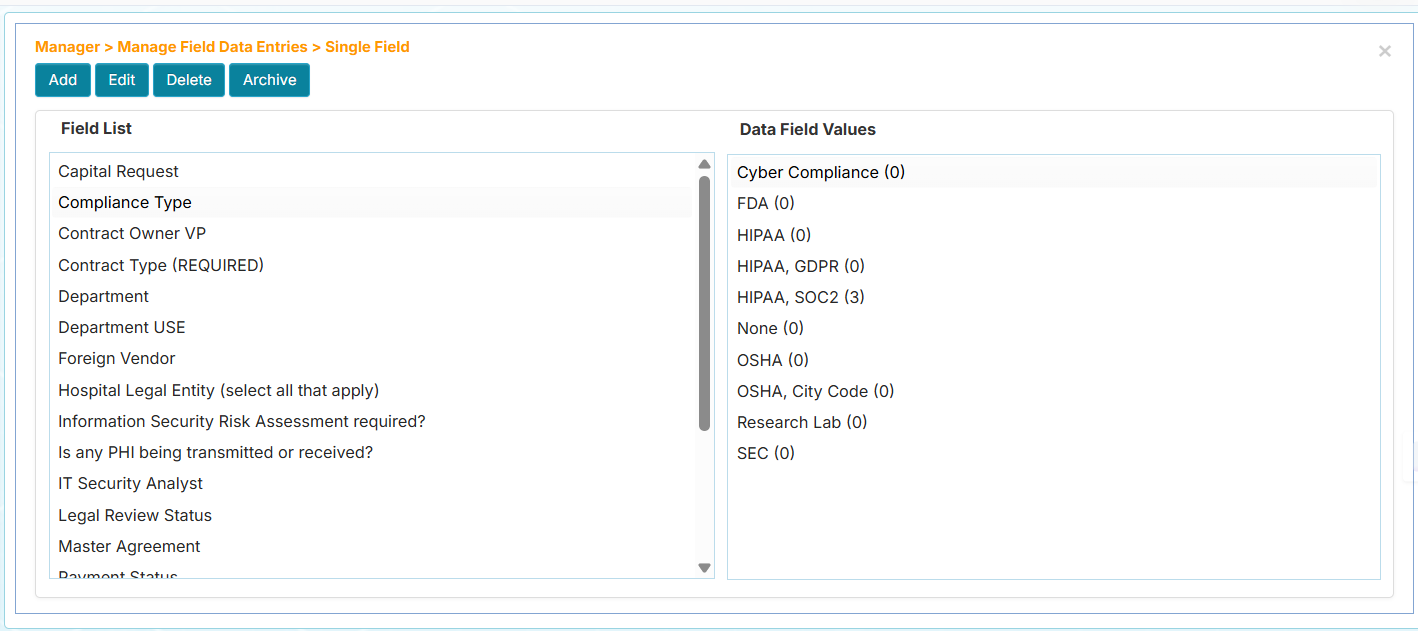Select Legal Review Status field

[134, 515]
